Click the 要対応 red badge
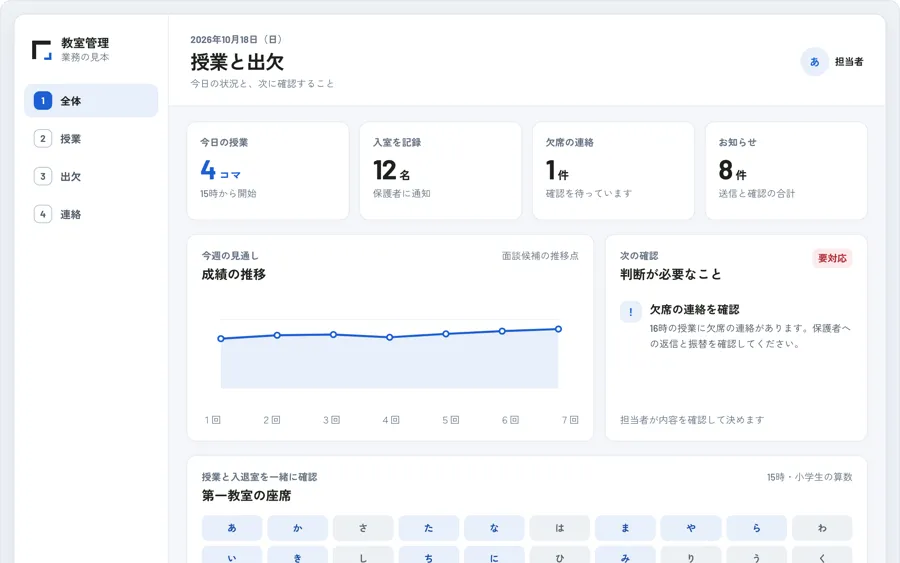This screenshot has width=900, height=563. click(x=832, y=258)
